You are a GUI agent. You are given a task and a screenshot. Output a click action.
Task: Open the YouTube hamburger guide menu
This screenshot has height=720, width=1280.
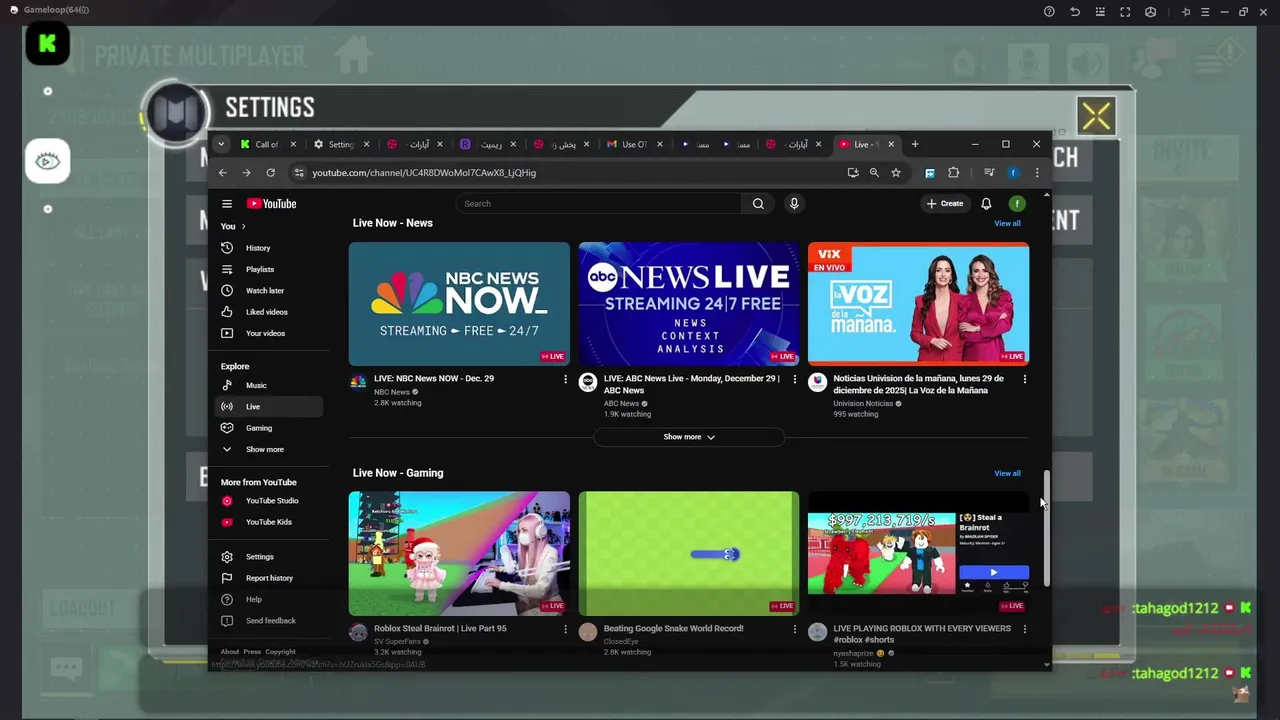coord(227,204)
